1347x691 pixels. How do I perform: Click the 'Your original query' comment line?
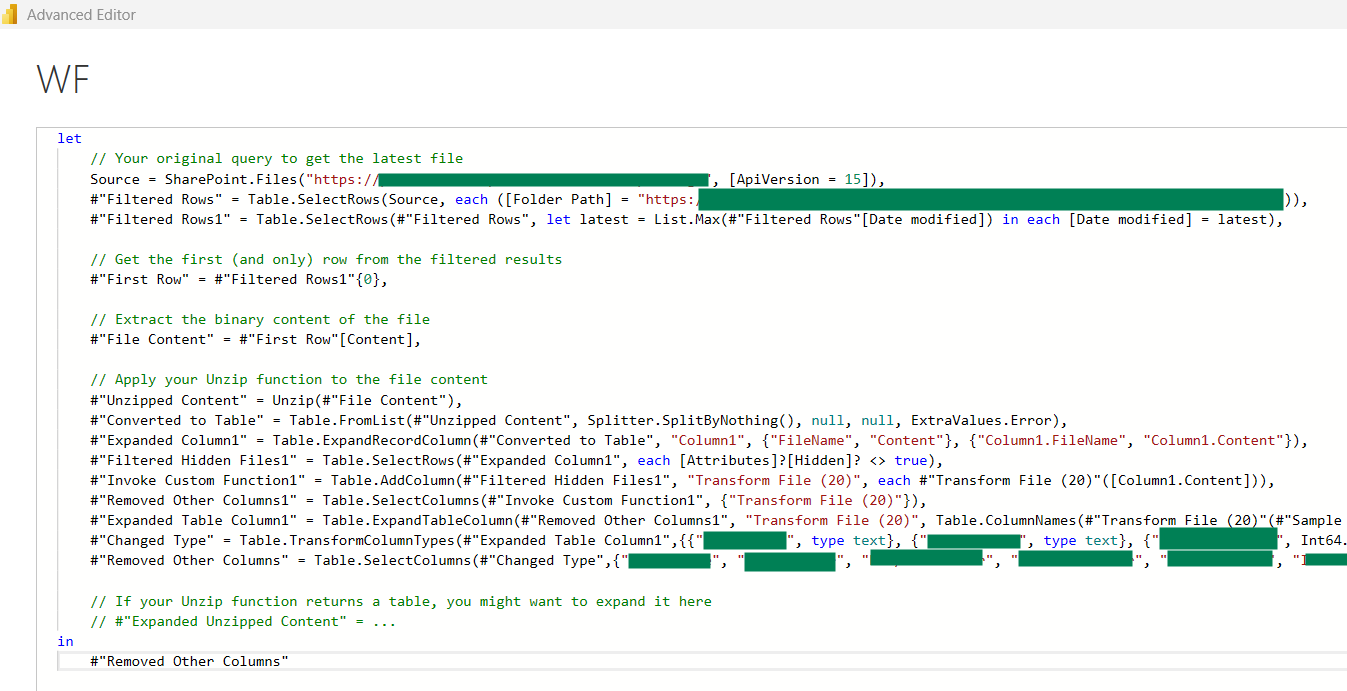[276, 159]
